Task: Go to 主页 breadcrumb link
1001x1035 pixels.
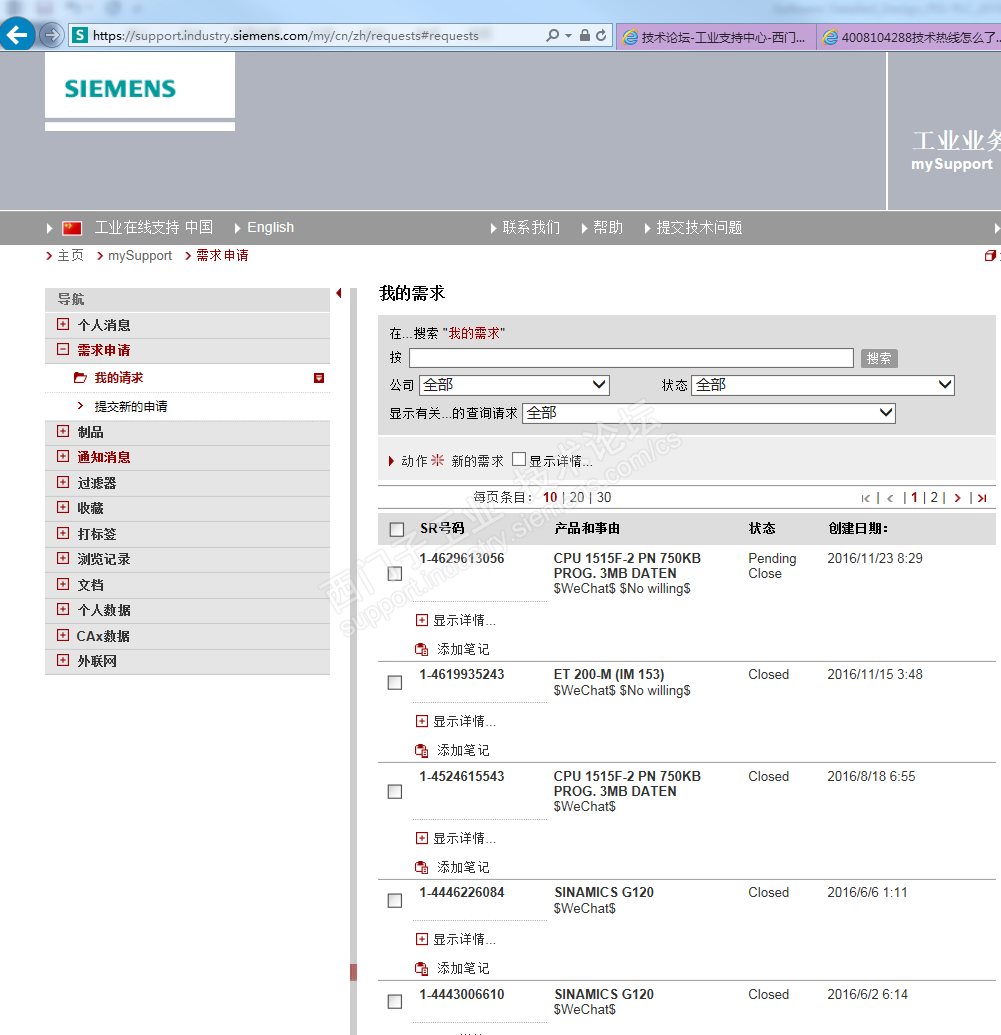Action: pyautogui.click(x=70, y=255)
